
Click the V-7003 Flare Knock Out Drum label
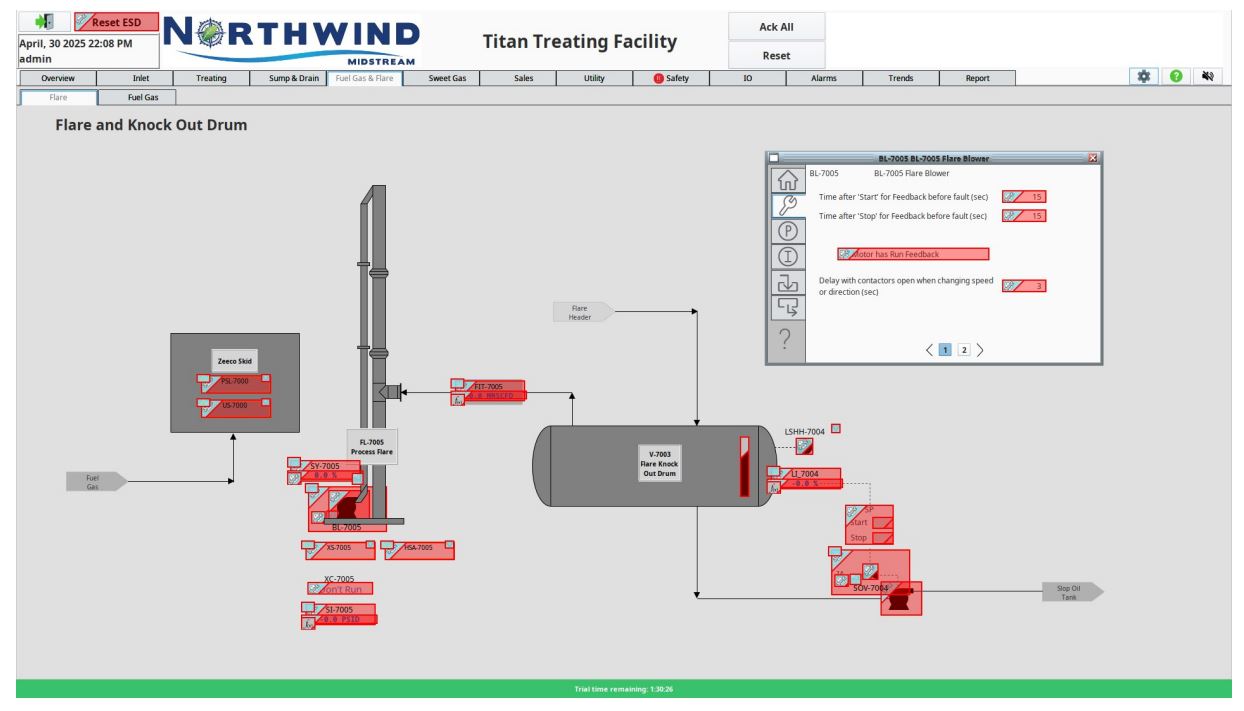coord(660,464)
